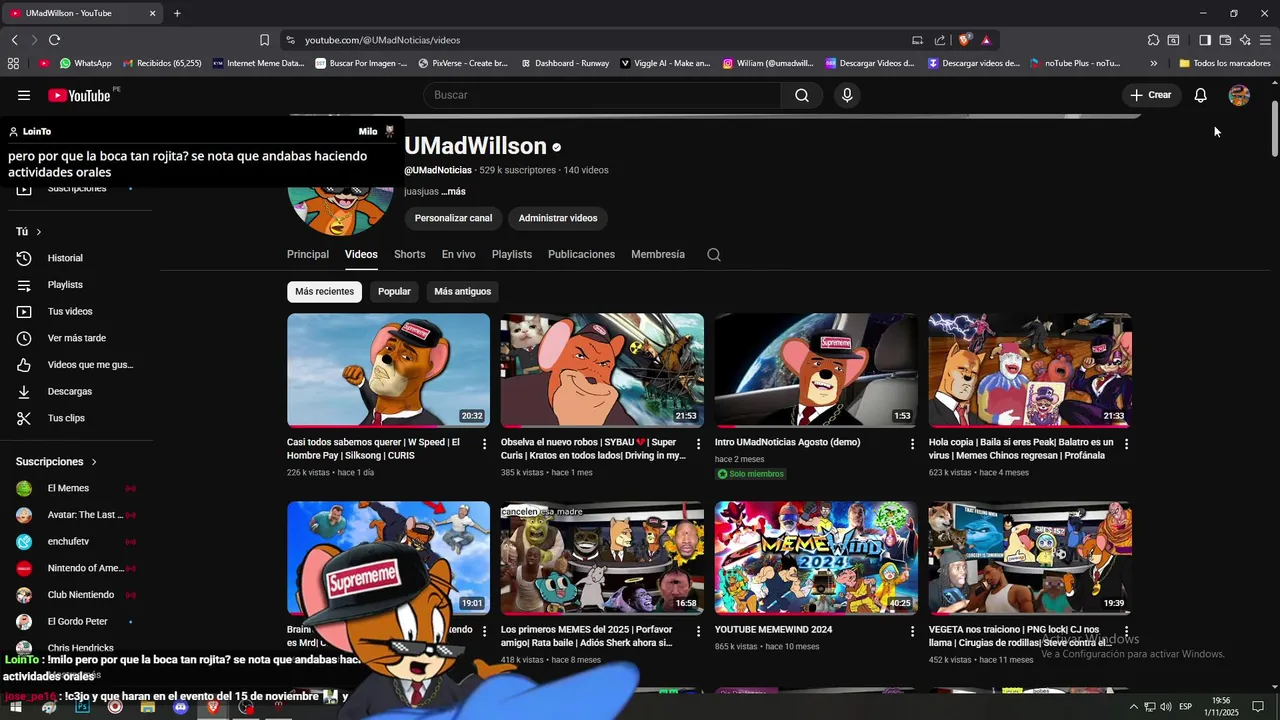Switch to the Membresía tab
The image size is (1280, 720).
tap(658, 254)
